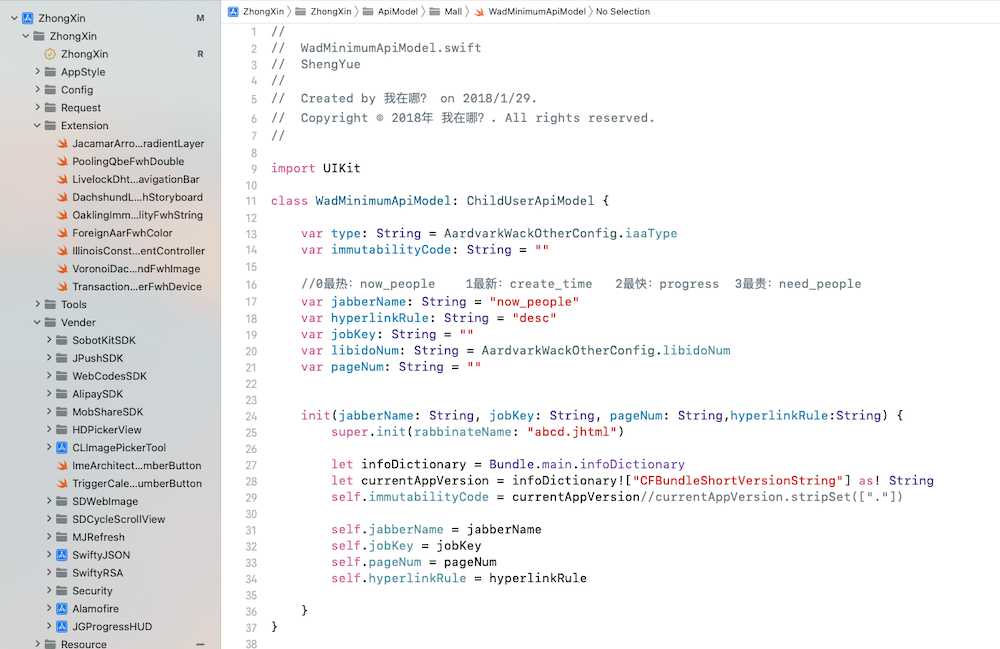
Task: Select the SwiftyJSON project icon
Action: pos(62,555)
